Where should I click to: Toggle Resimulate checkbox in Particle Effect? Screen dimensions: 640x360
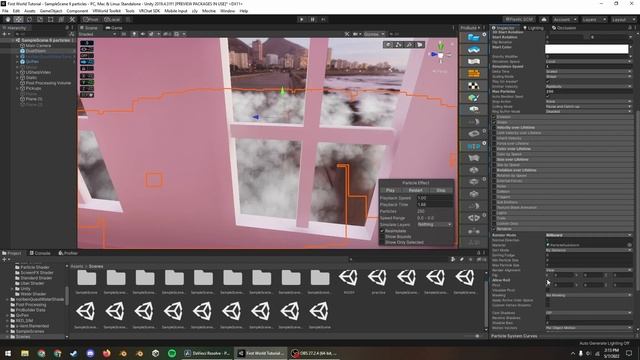tap(382, 231)
